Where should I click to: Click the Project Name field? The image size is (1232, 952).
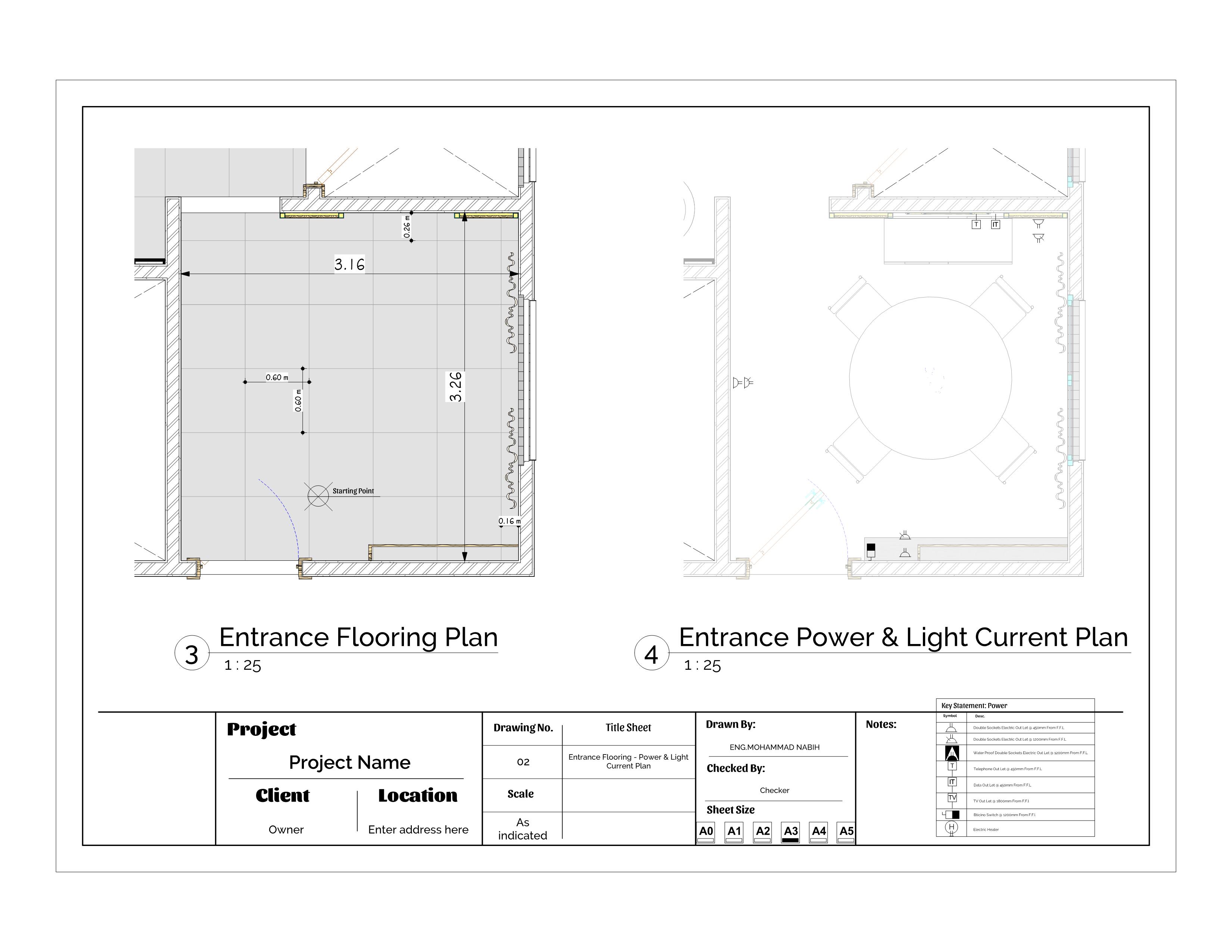[x=350, y=762]
